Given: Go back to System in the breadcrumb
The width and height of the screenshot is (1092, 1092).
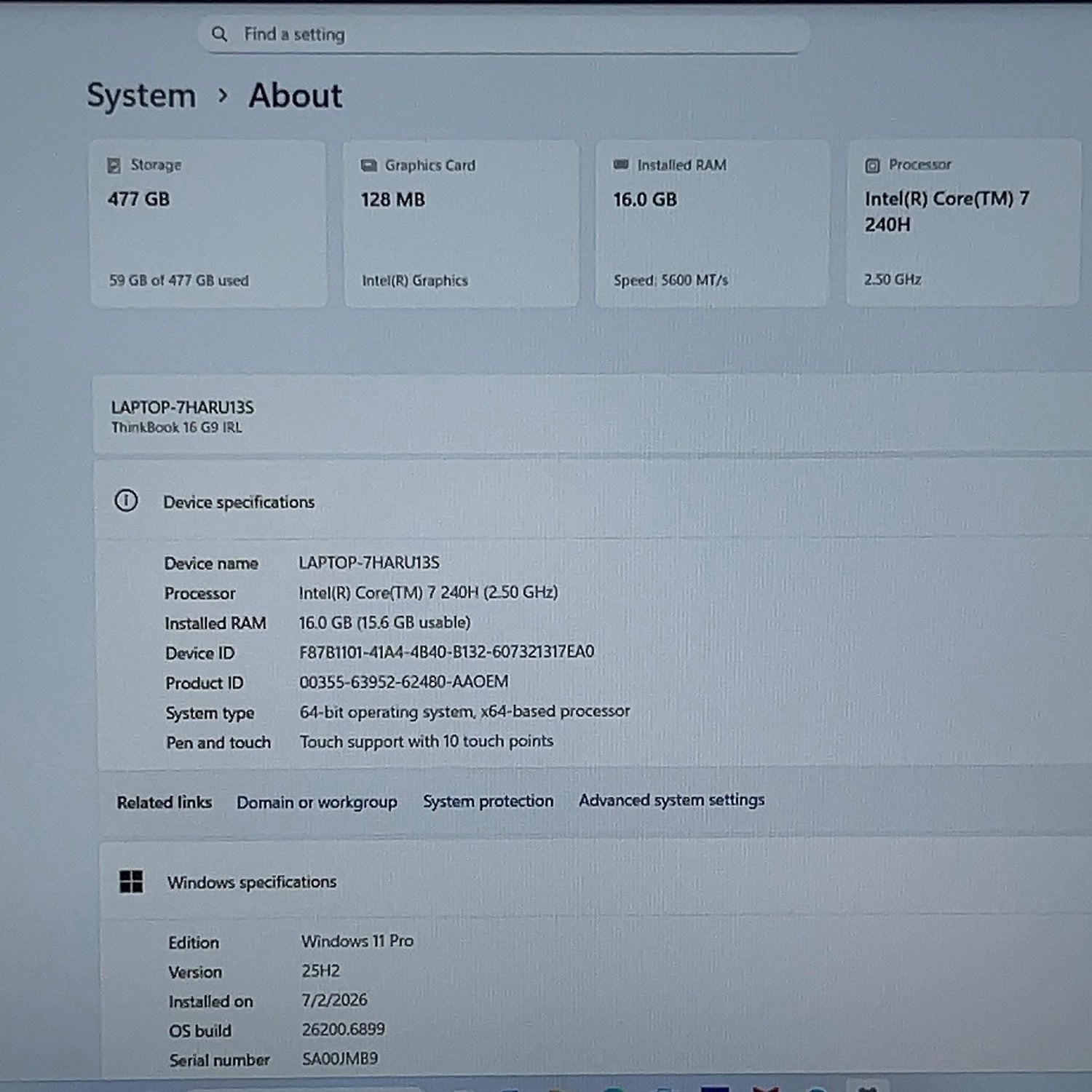Looking at the screenshot, I should [x=141, y=96].
